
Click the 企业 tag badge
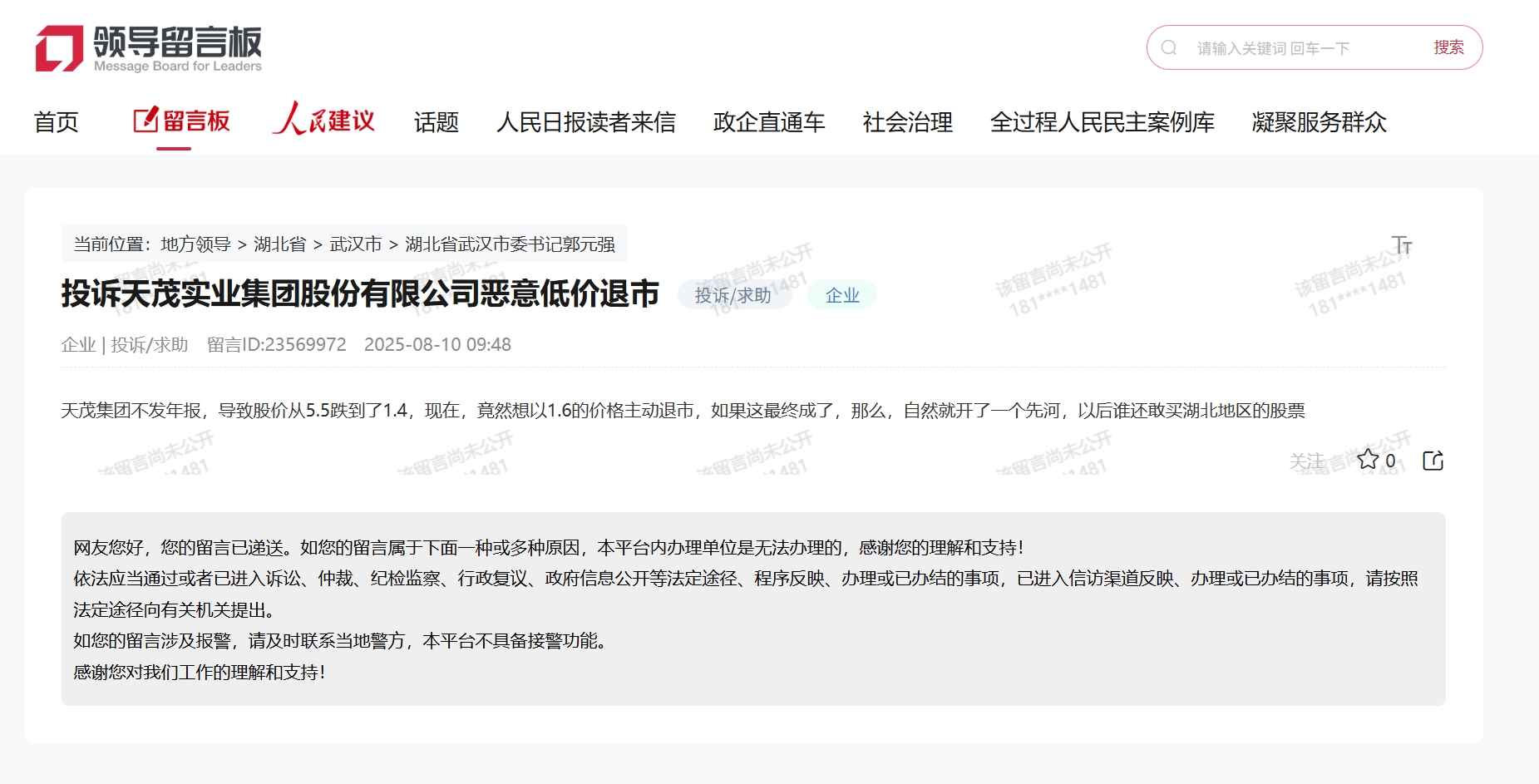tap(842, 295)
